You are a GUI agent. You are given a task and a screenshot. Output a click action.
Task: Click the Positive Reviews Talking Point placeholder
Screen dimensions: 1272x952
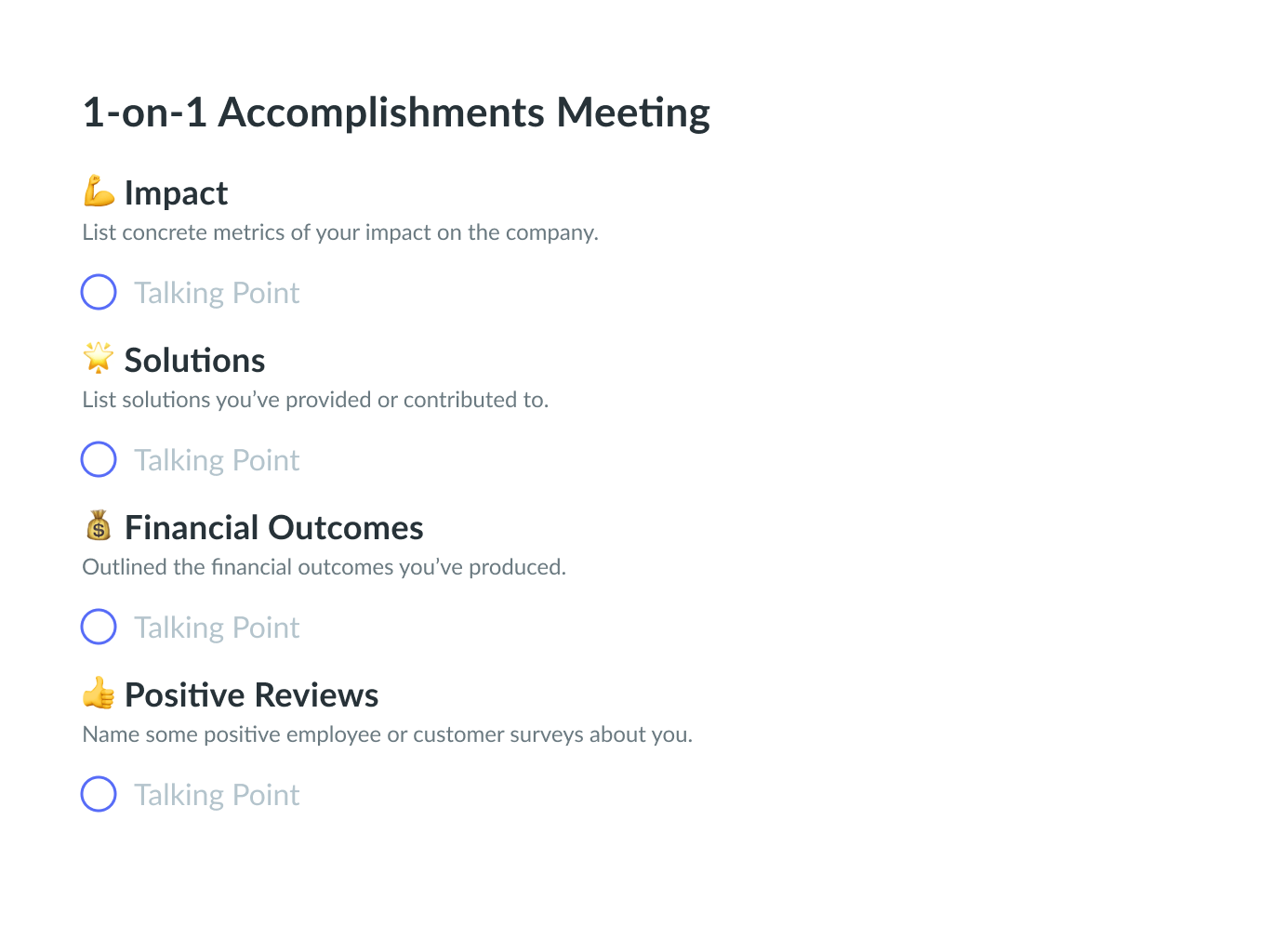(x=217, y=795)
